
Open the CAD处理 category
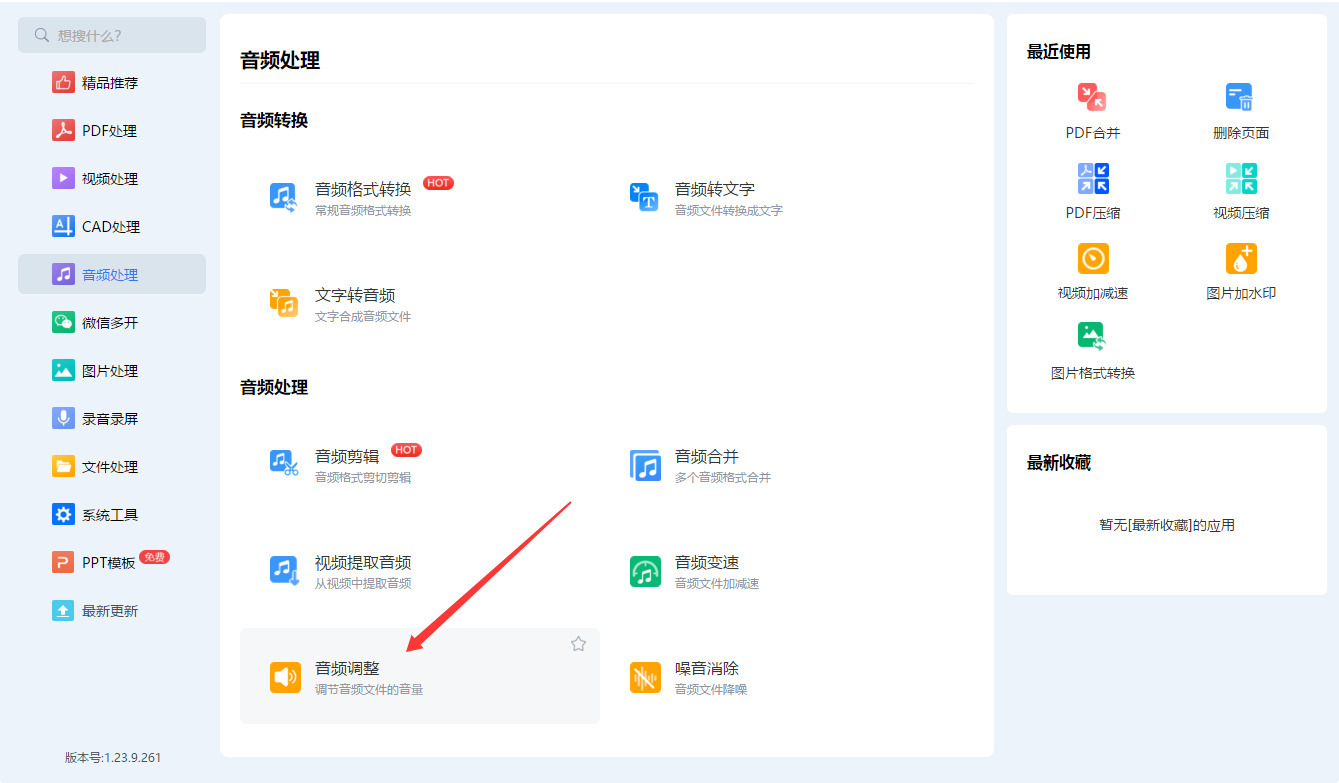click(x=112, y=227)
